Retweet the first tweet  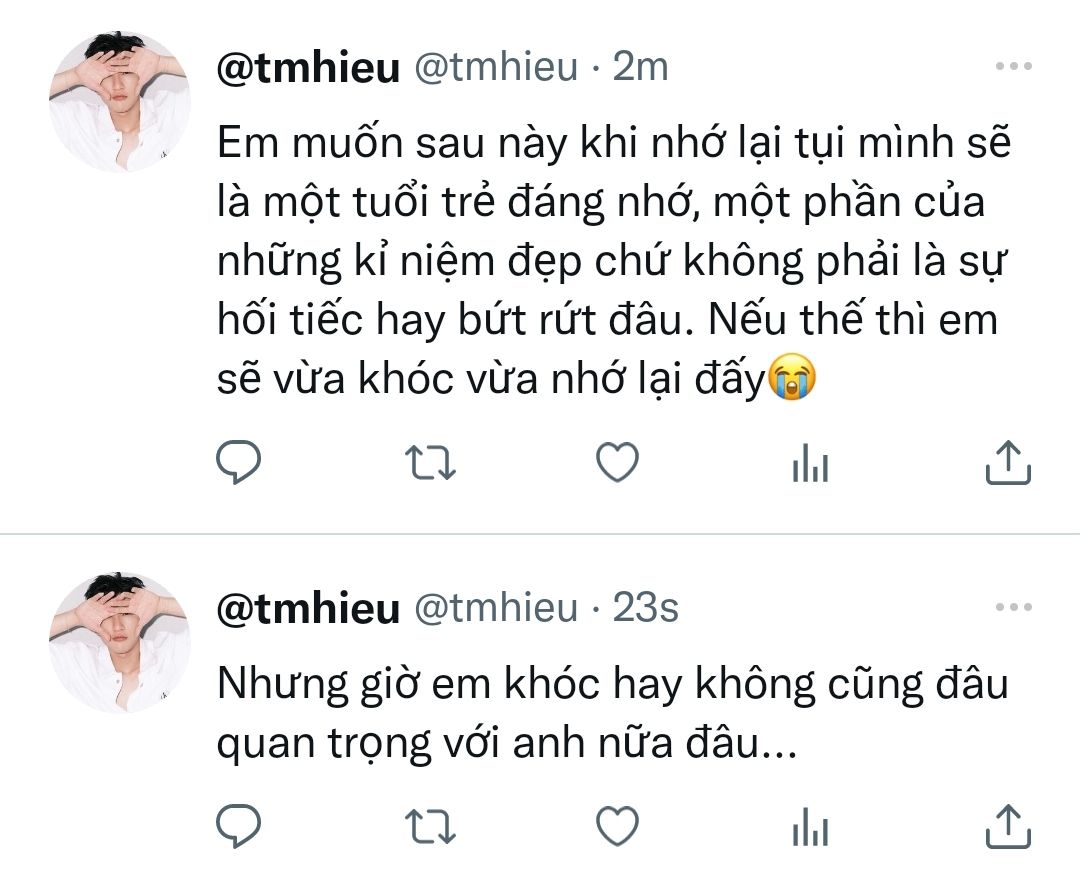[430, 462]
